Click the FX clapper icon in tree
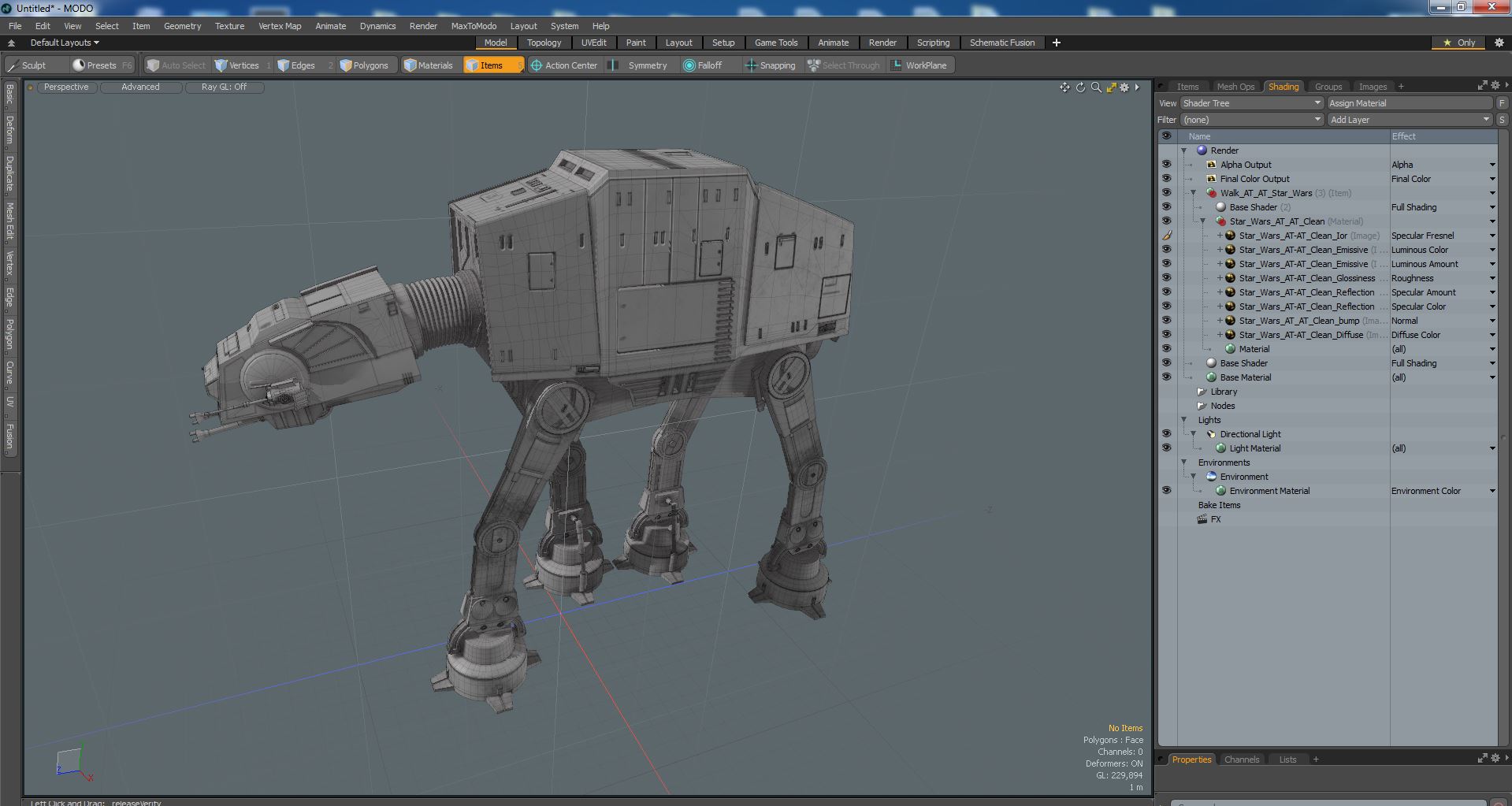This screenshot has width=1512, height=806. (x=1202, y=519)
